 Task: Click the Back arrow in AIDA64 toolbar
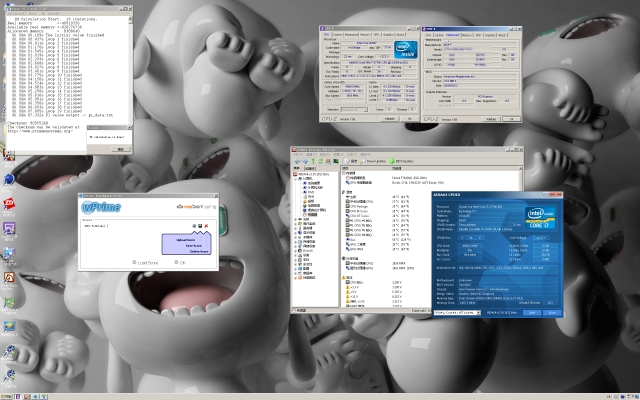[x=297, y=161]
